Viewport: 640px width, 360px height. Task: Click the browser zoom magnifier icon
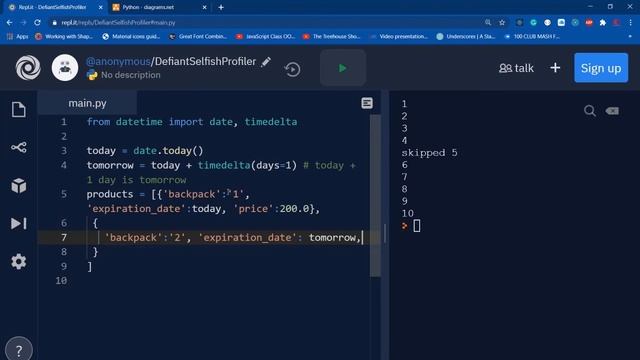click(488, 22)
